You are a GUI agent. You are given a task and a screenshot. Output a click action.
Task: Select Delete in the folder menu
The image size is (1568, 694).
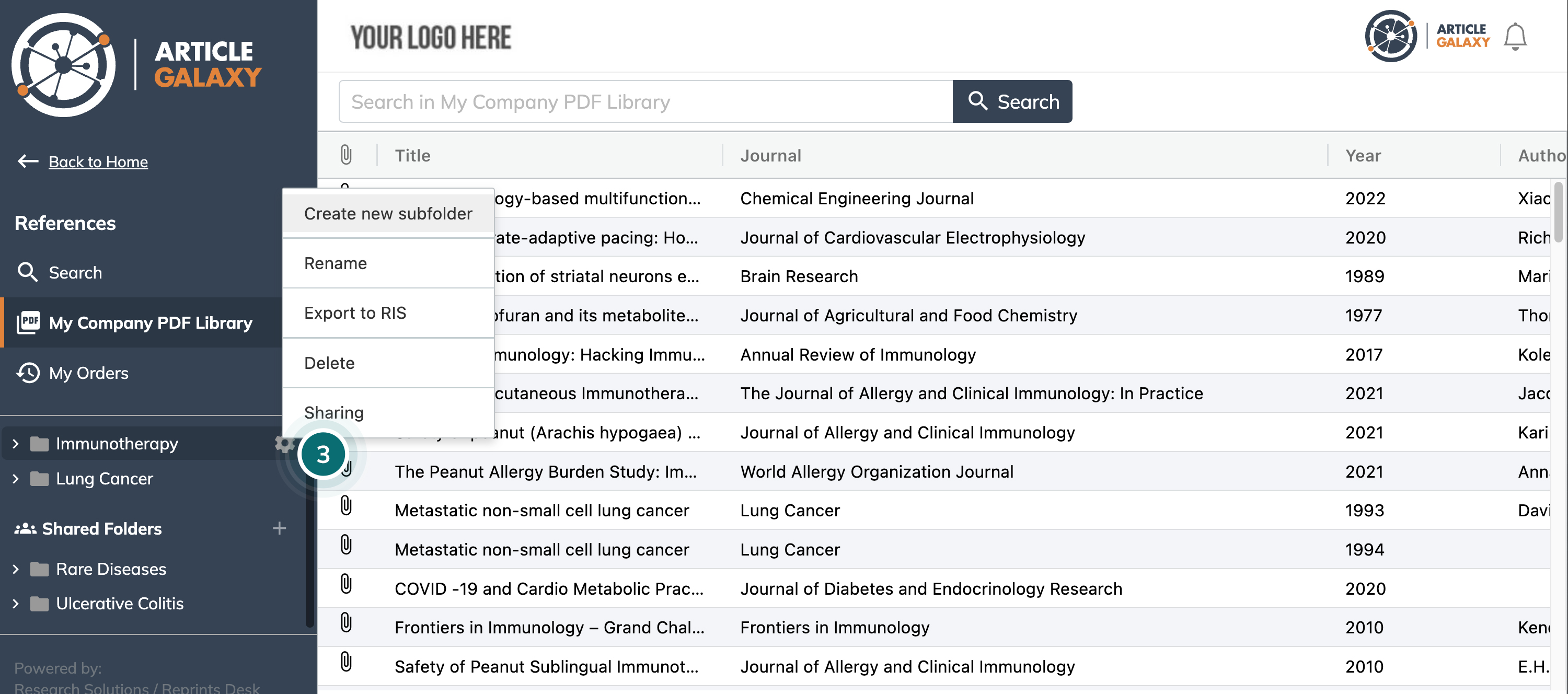[x=388, y=363]
